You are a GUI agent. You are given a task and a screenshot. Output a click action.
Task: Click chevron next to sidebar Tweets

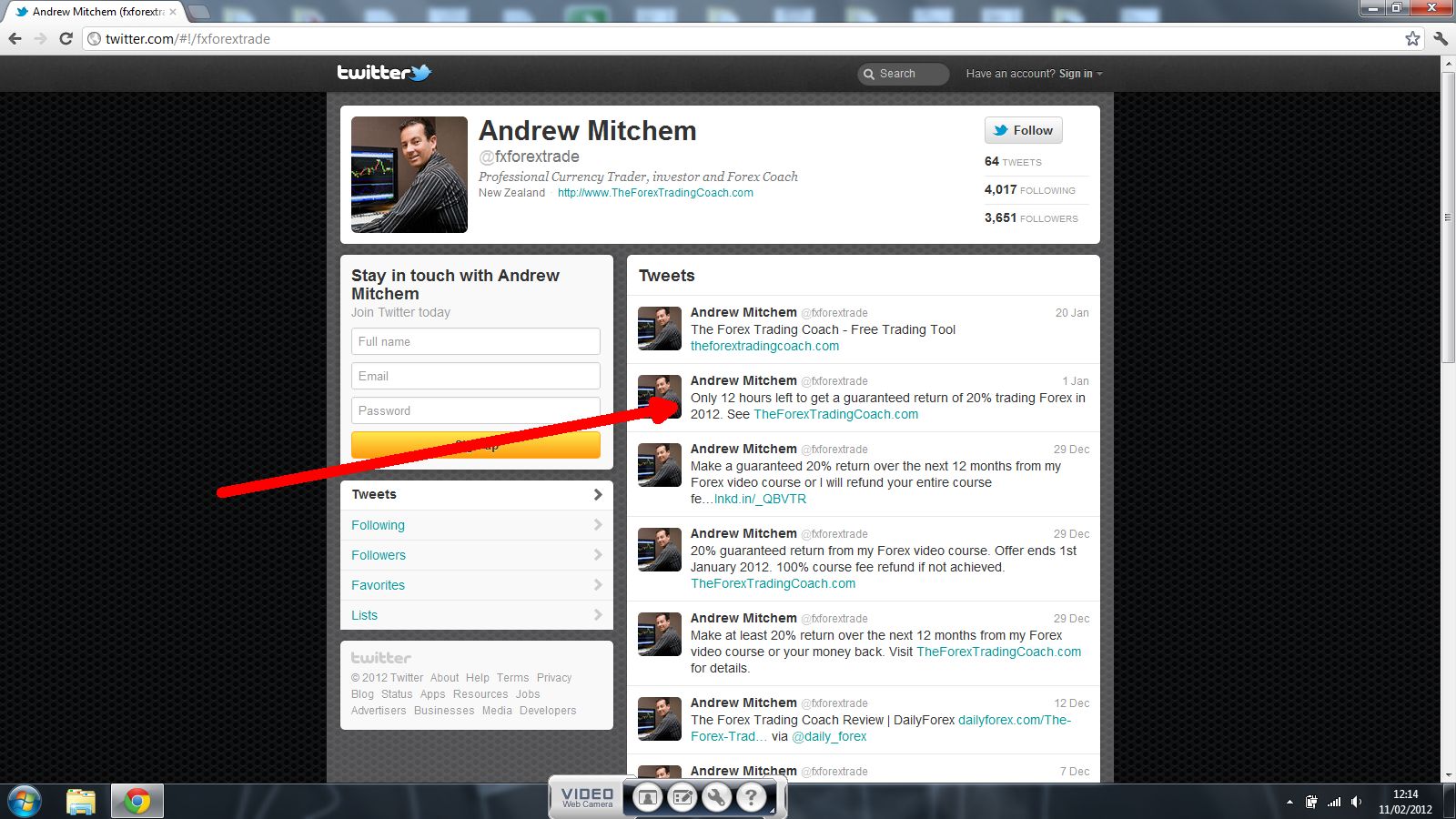pyautogui.click(x=598, y=494)
